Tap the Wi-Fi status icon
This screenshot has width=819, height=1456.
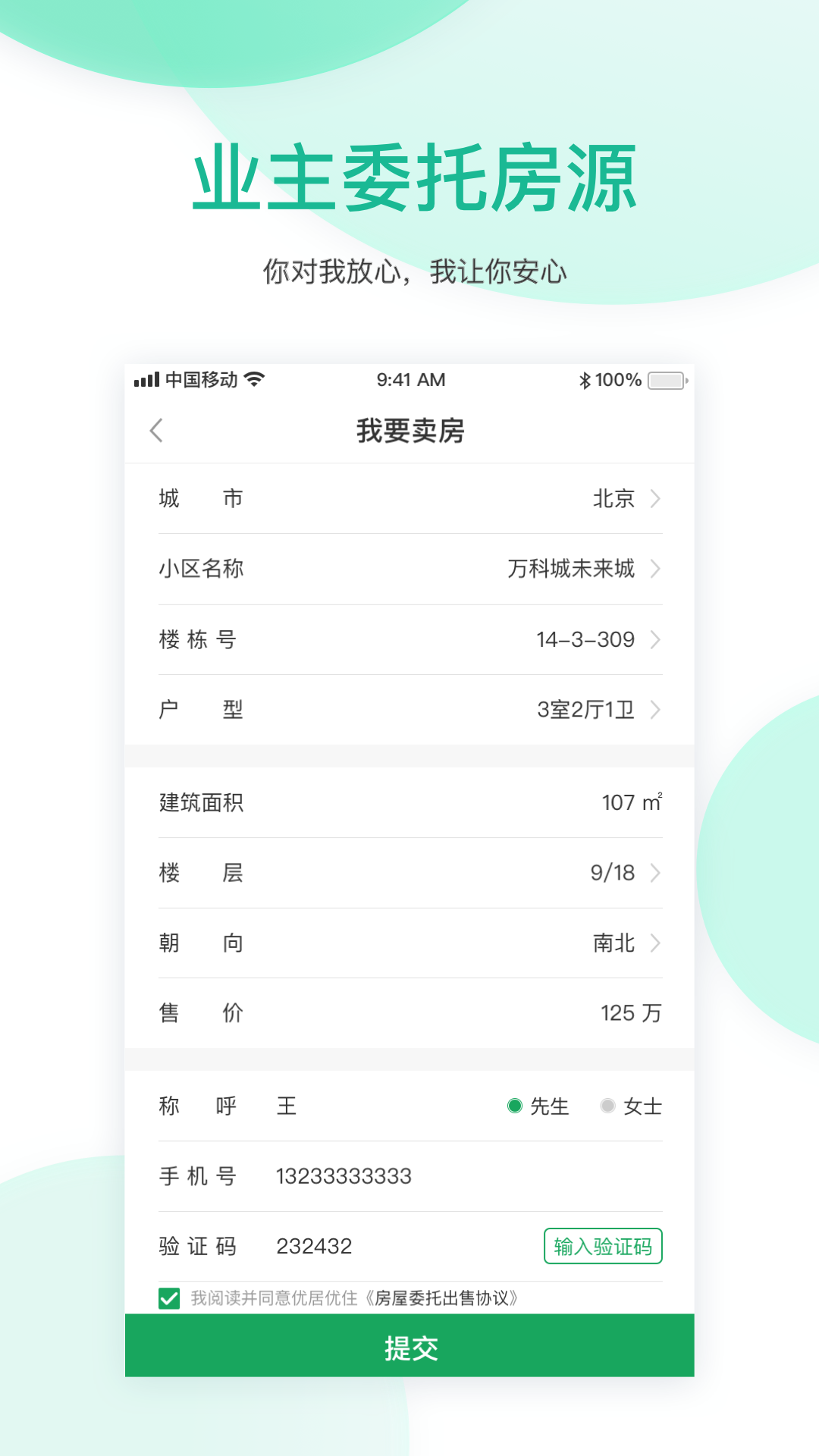pyautogui.click(x=255, y=379)
